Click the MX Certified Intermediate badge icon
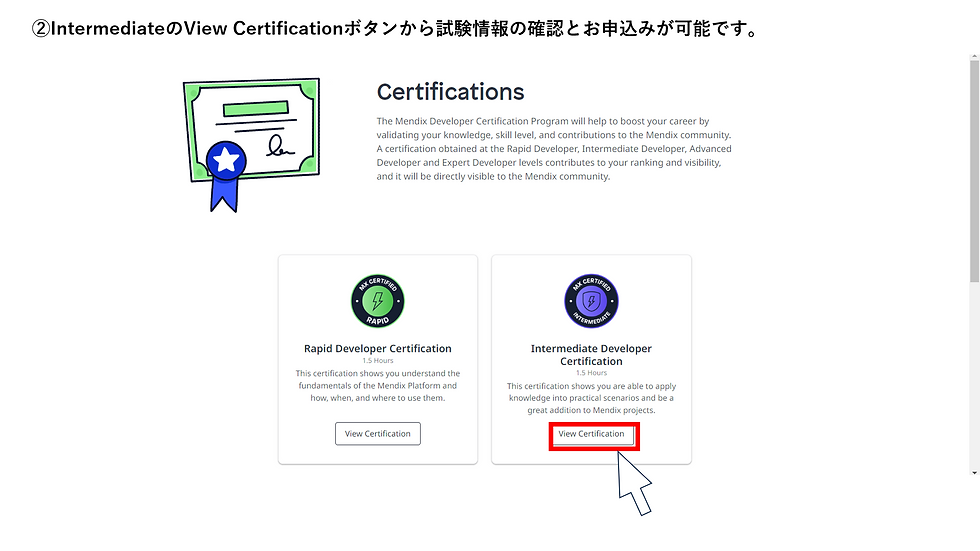This screenshot has height=551, width=980. pos(591,301)
